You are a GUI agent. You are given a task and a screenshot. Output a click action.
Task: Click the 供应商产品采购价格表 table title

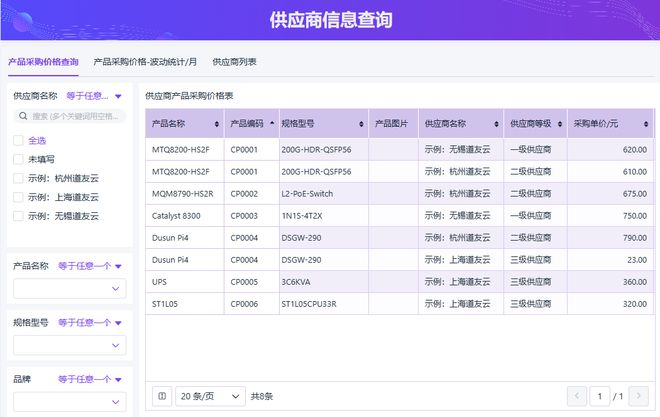click(x=189, y=96)
